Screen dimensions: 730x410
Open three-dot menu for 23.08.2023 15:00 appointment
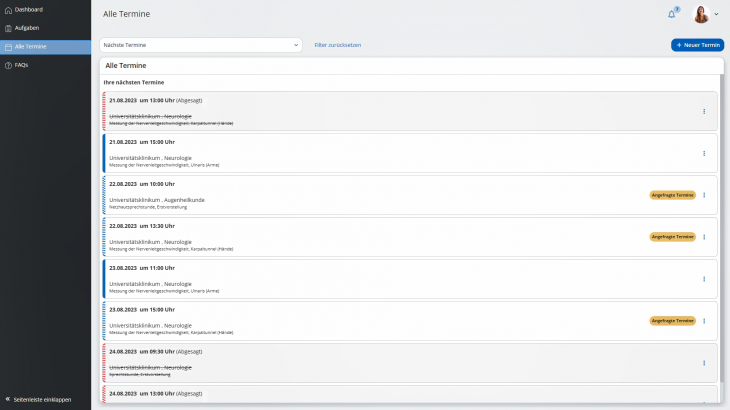click(x=704, y=321)
